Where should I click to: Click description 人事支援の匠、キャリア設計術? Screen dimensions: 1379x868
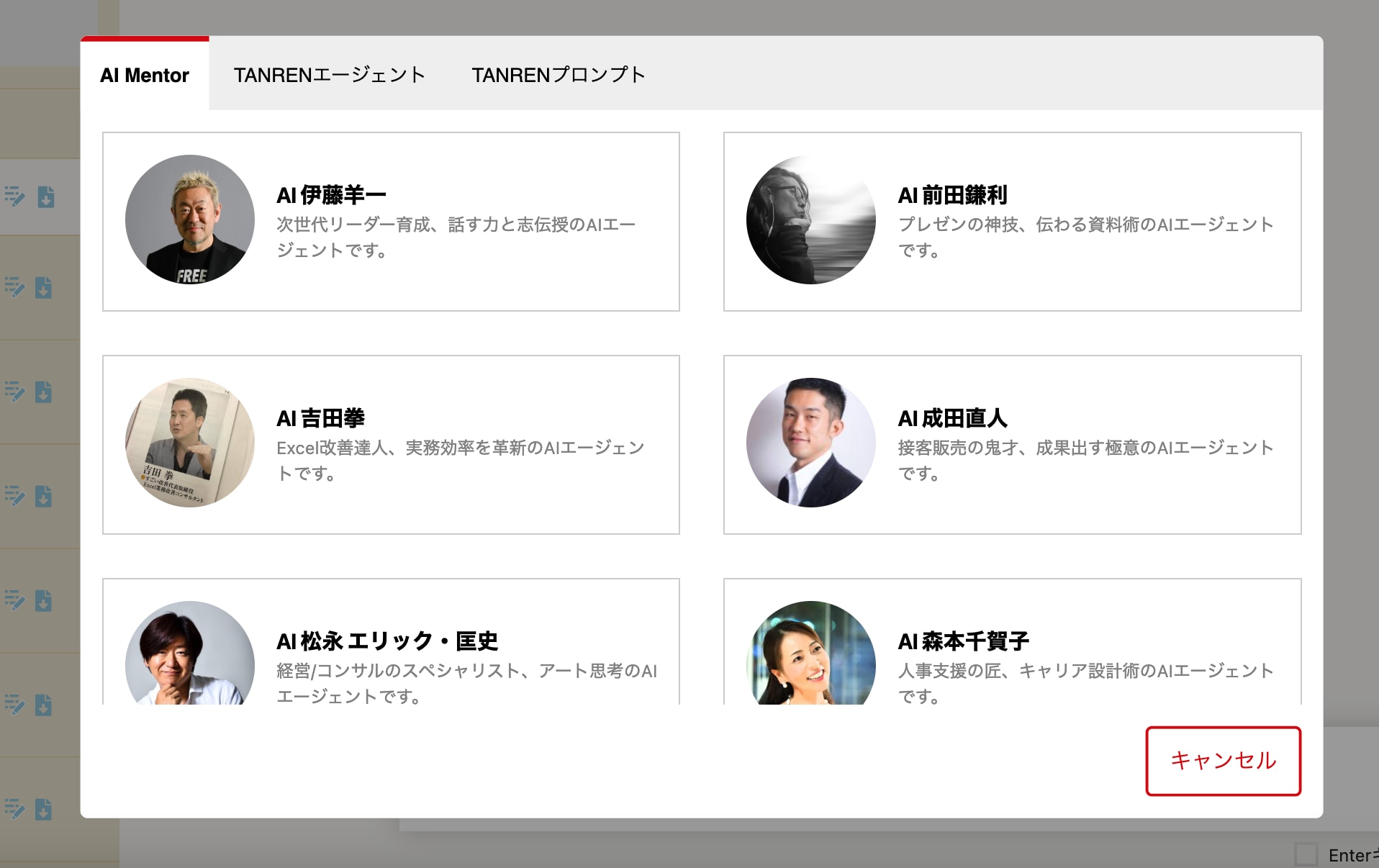[1086, 684]
